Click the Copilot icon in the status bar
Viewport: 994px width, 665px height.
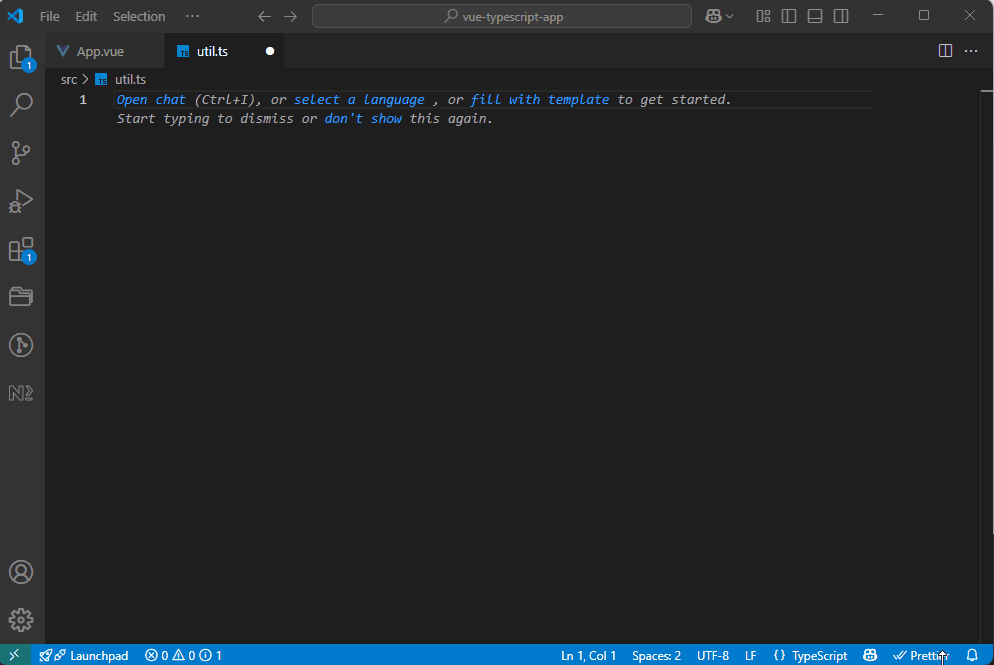pos(869,655)
